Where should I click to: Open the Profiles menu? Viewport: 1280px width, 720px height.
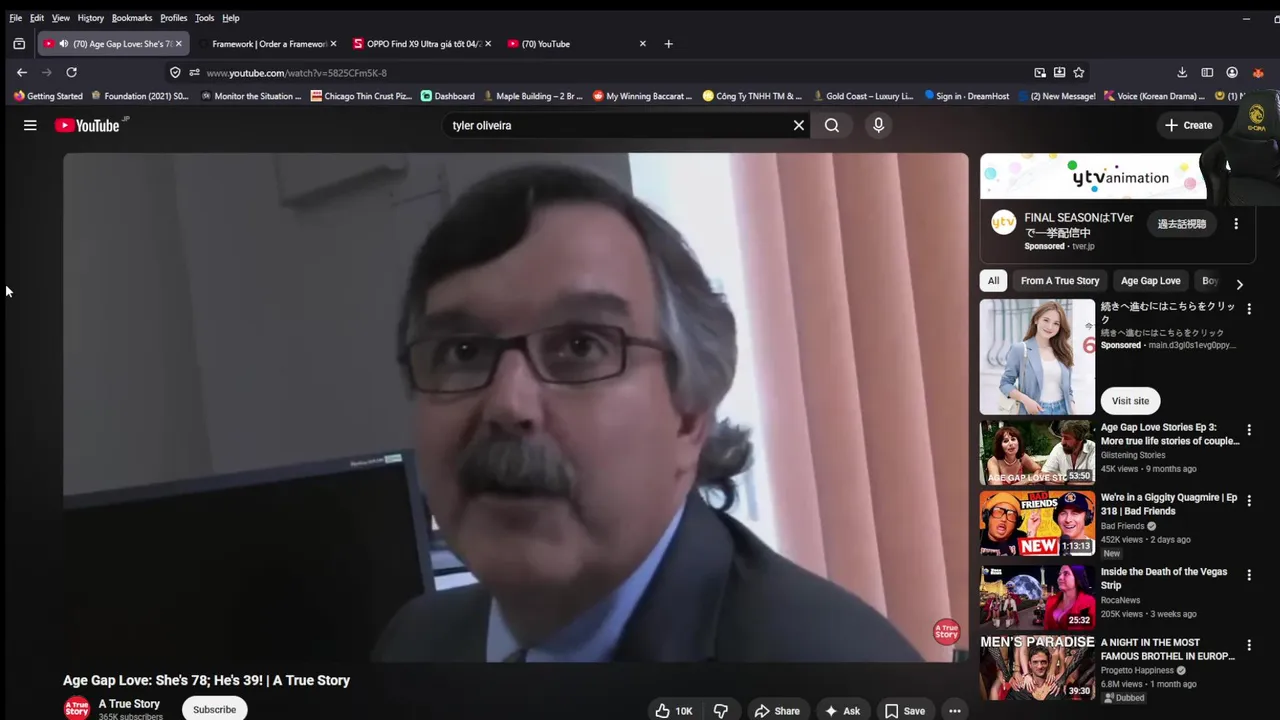174,18
